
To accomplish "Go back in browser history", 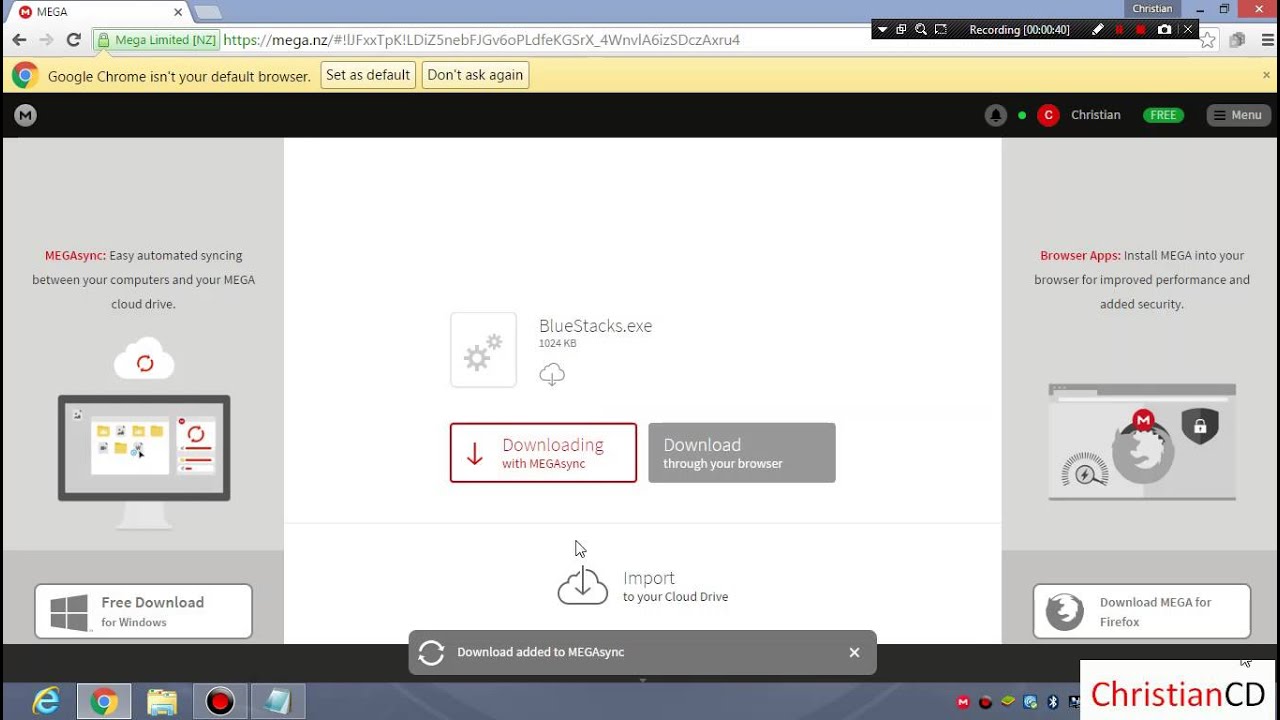I will click(19, 40).
